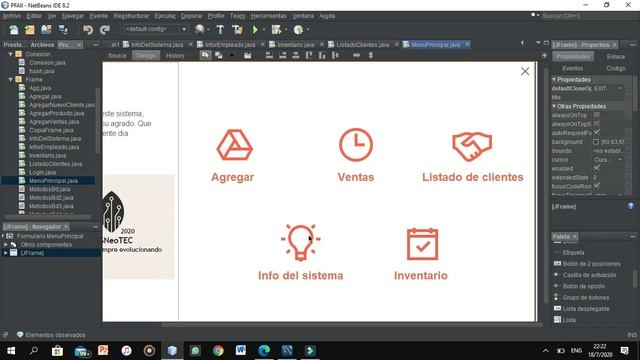Open WhatsApp from taskbar
The height and width of the screenshot is (360, 640).
[195, 351]
